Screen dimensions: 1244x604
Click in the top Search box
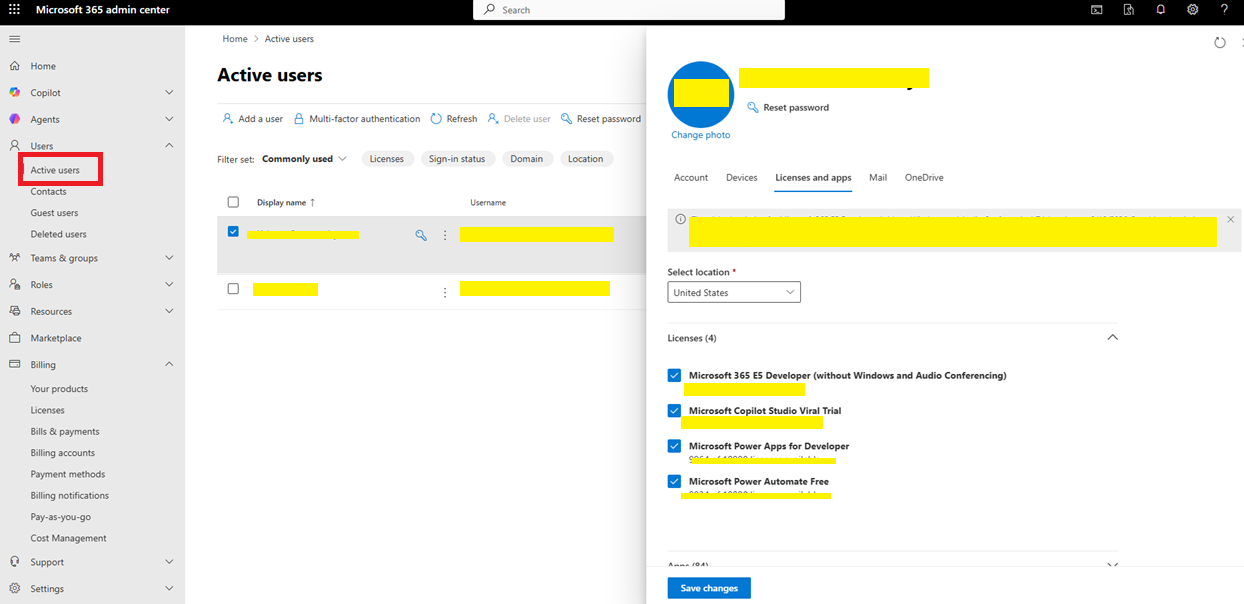[x=629, y=10]
